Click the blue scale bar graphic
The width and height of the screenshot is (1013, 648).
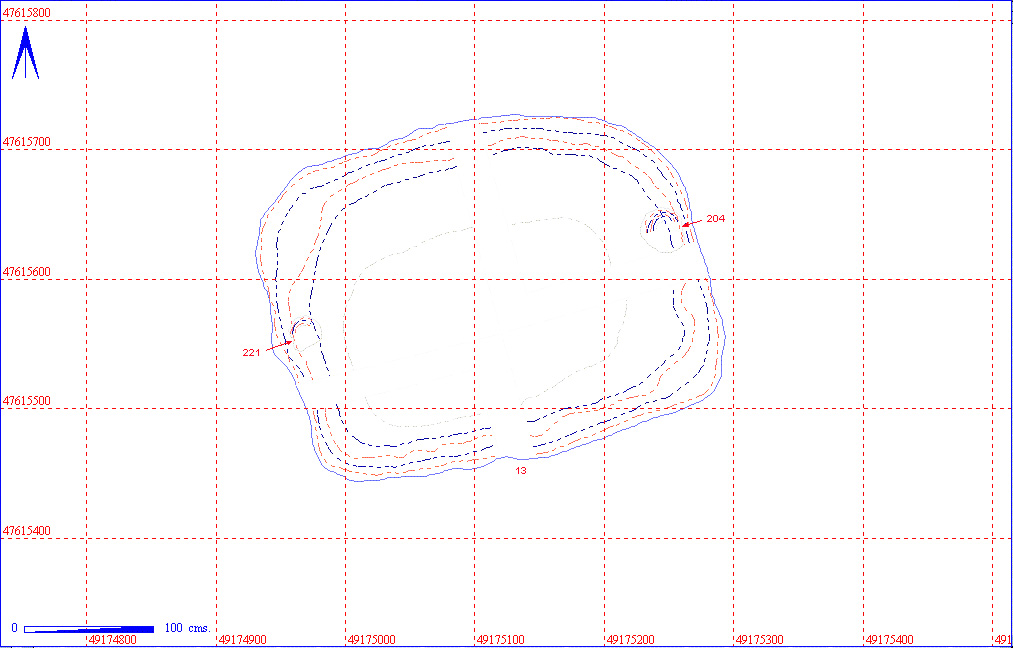coord(89,629)
